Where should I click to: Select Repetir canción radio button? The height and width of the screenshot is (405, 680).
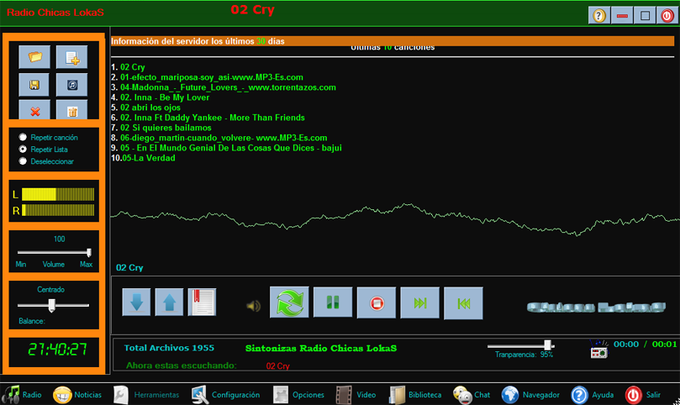tap(23, 137)
